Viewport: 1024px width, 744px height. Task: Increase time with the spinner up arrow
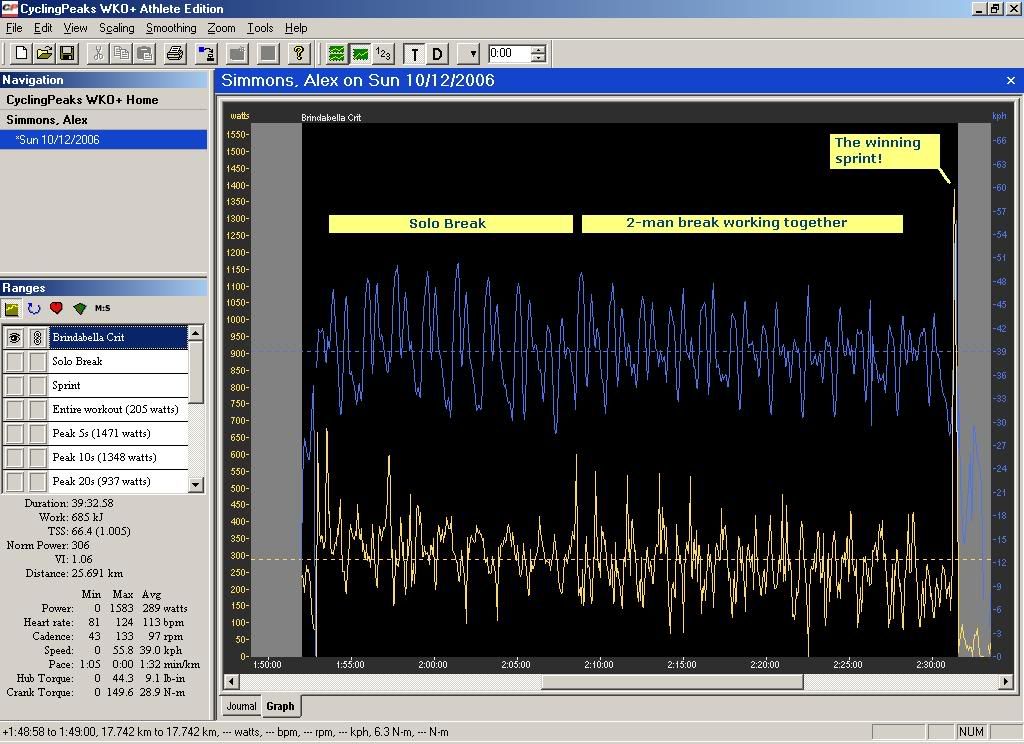(538, 50)
